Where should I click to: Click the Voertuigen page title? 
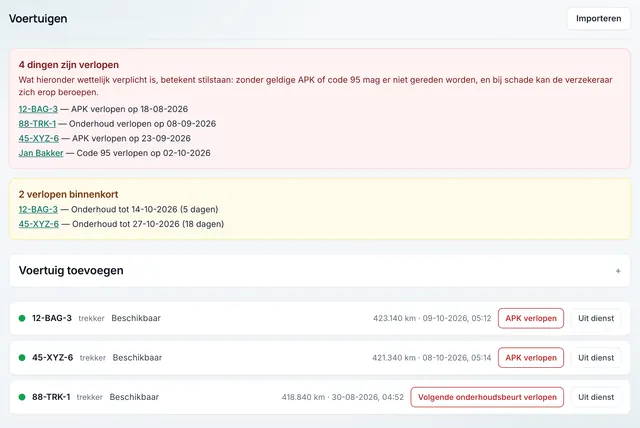coord(38,19)
